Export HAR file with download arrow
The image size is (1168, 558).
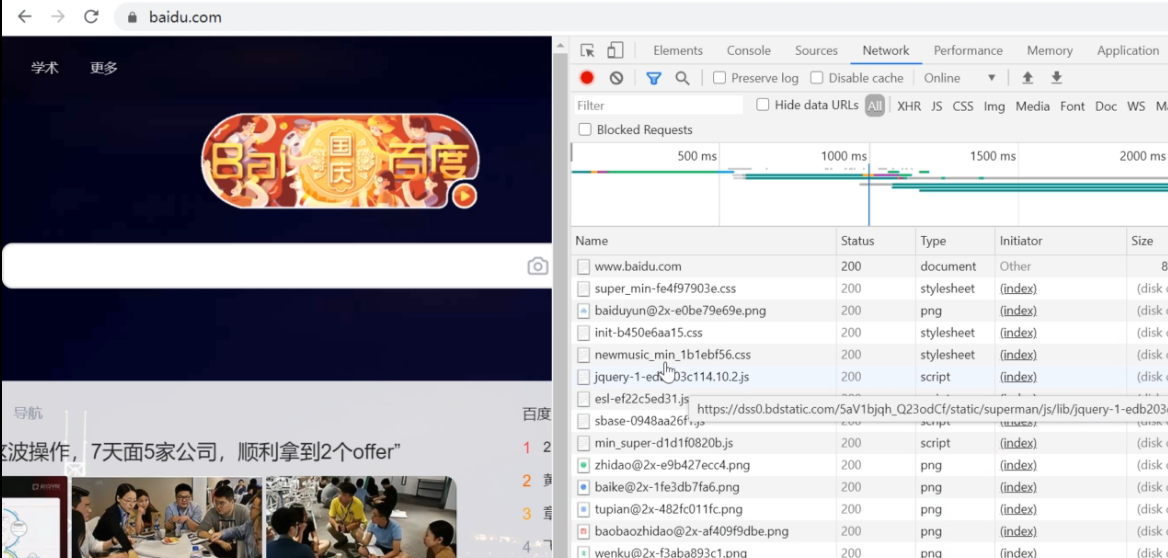(1056, 77)
